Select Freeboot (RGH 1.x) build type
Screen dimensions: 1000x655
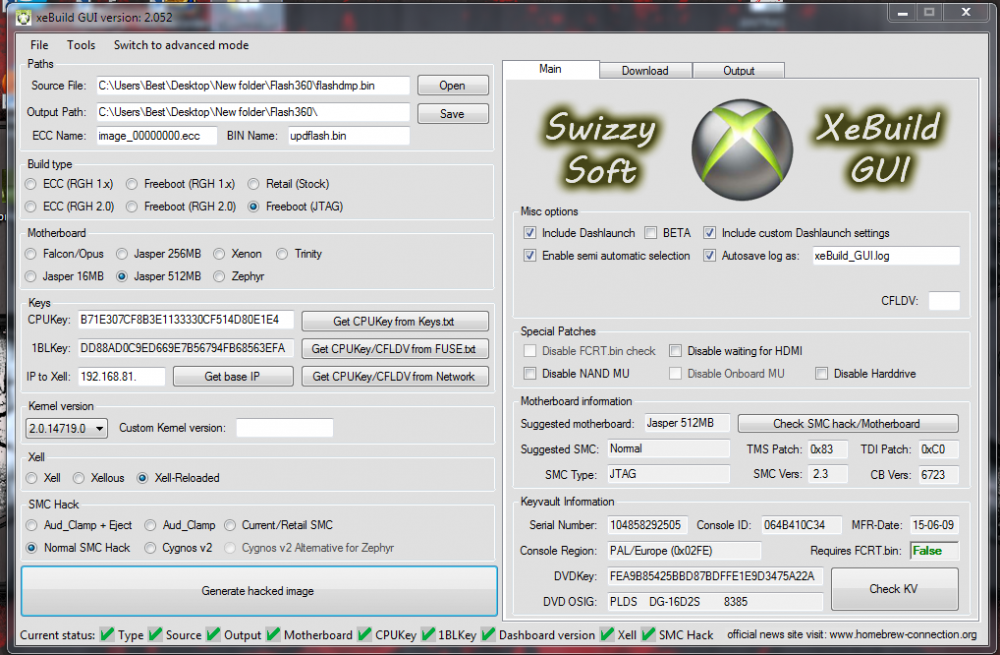[x=180, y=184]
